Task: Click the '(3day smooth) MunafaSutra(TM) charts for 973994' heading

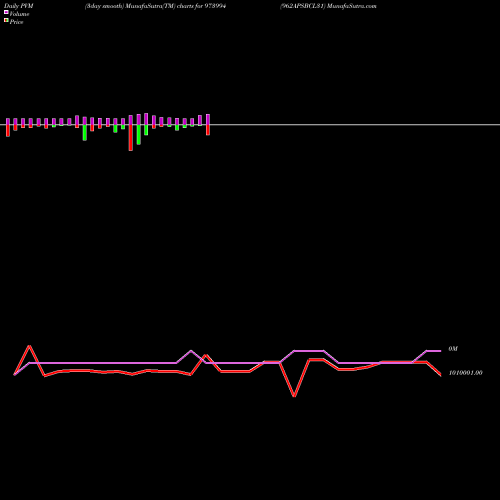Action: coord(155,6)
